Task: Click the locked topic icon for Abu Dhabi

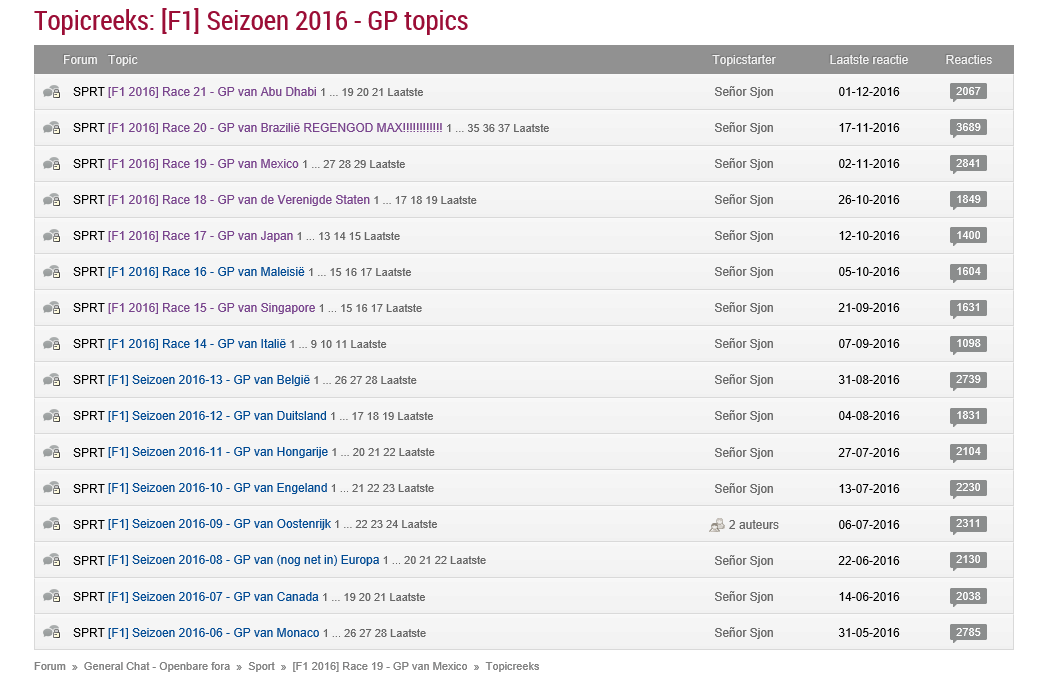Action: click(52, 92)
